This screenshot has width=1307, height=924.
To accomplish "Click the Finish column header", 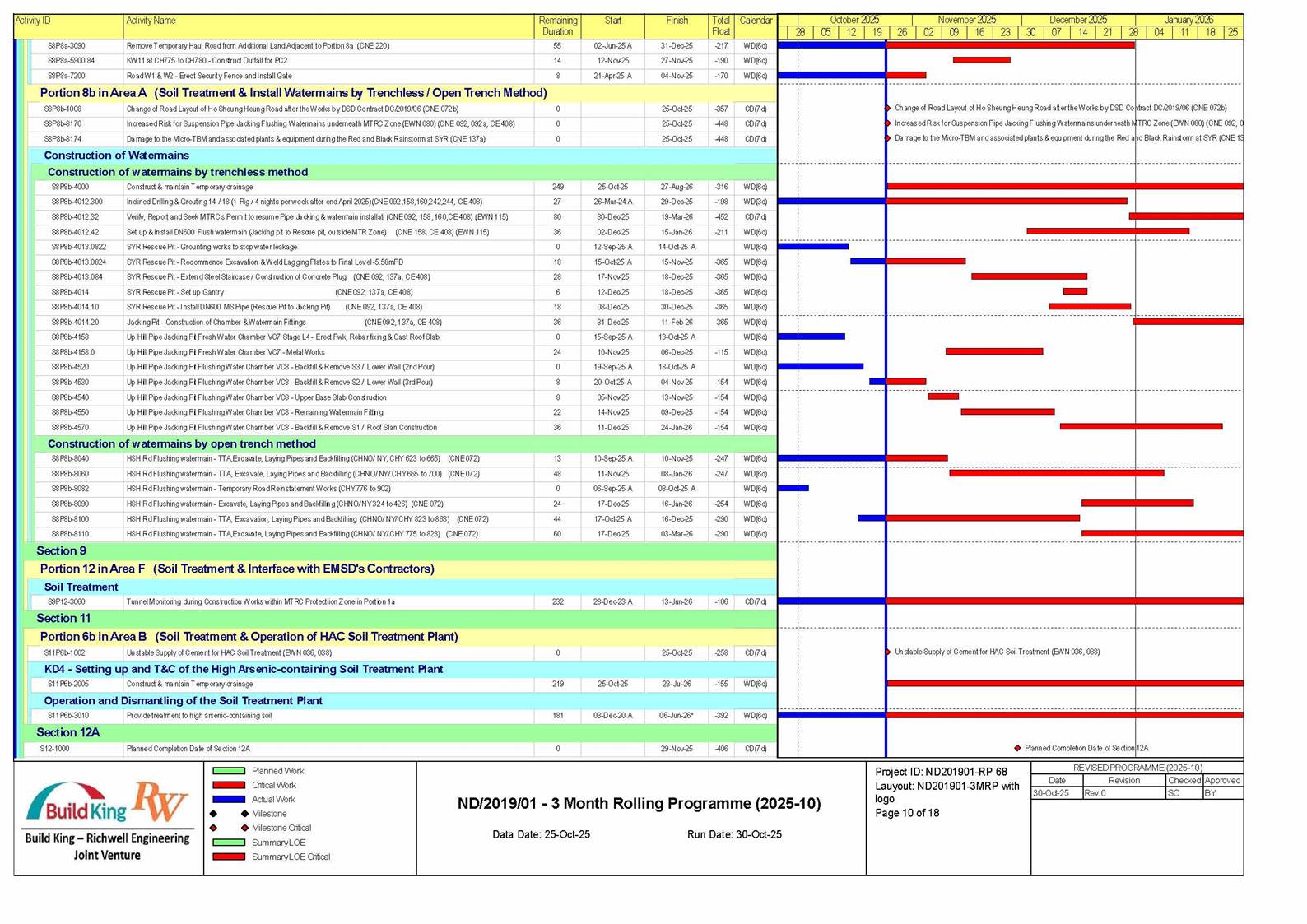I will tap(677, 26).
